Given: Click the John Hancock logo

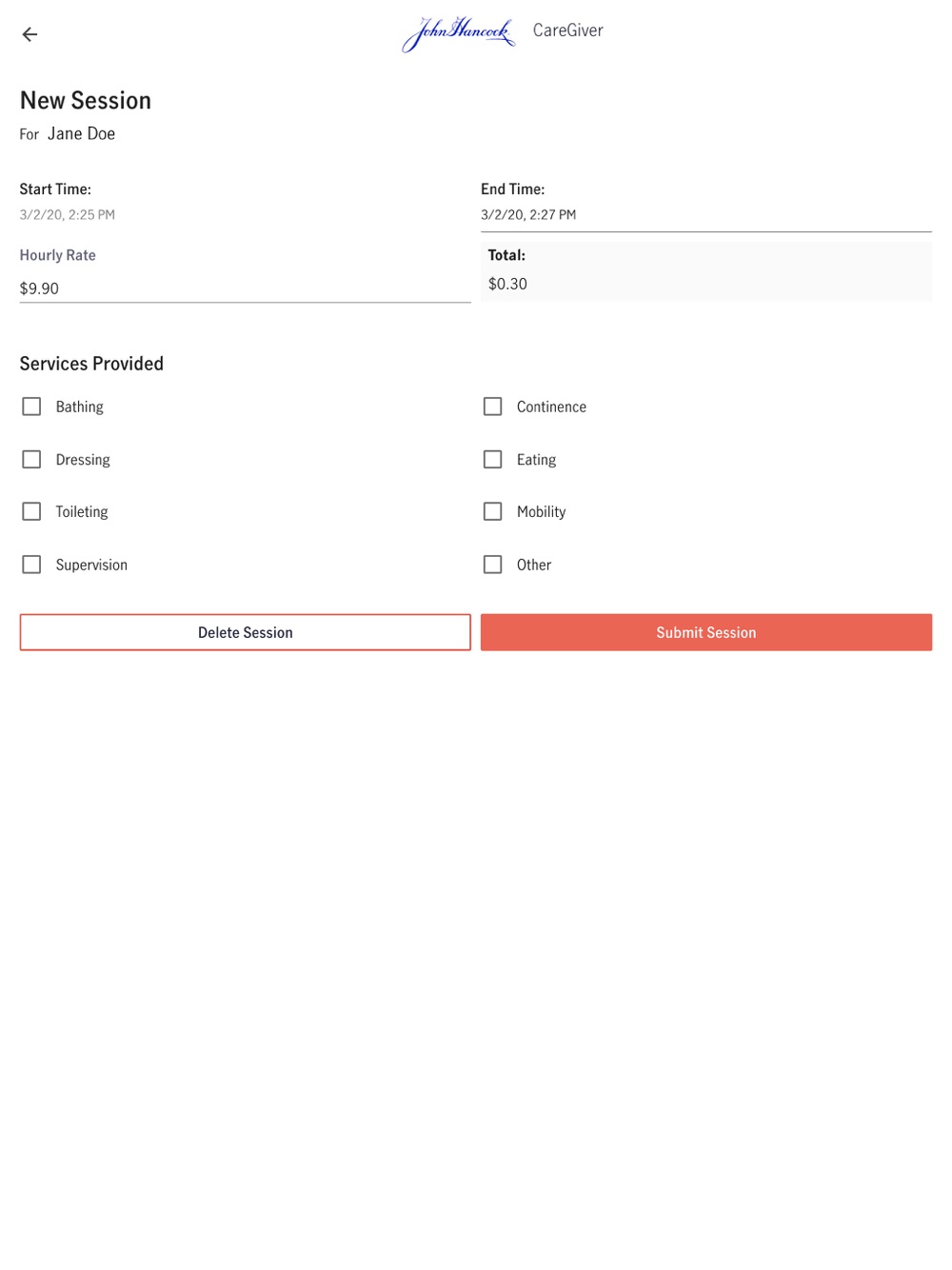Looking at the screenshot, I should [x=459, y=33].
